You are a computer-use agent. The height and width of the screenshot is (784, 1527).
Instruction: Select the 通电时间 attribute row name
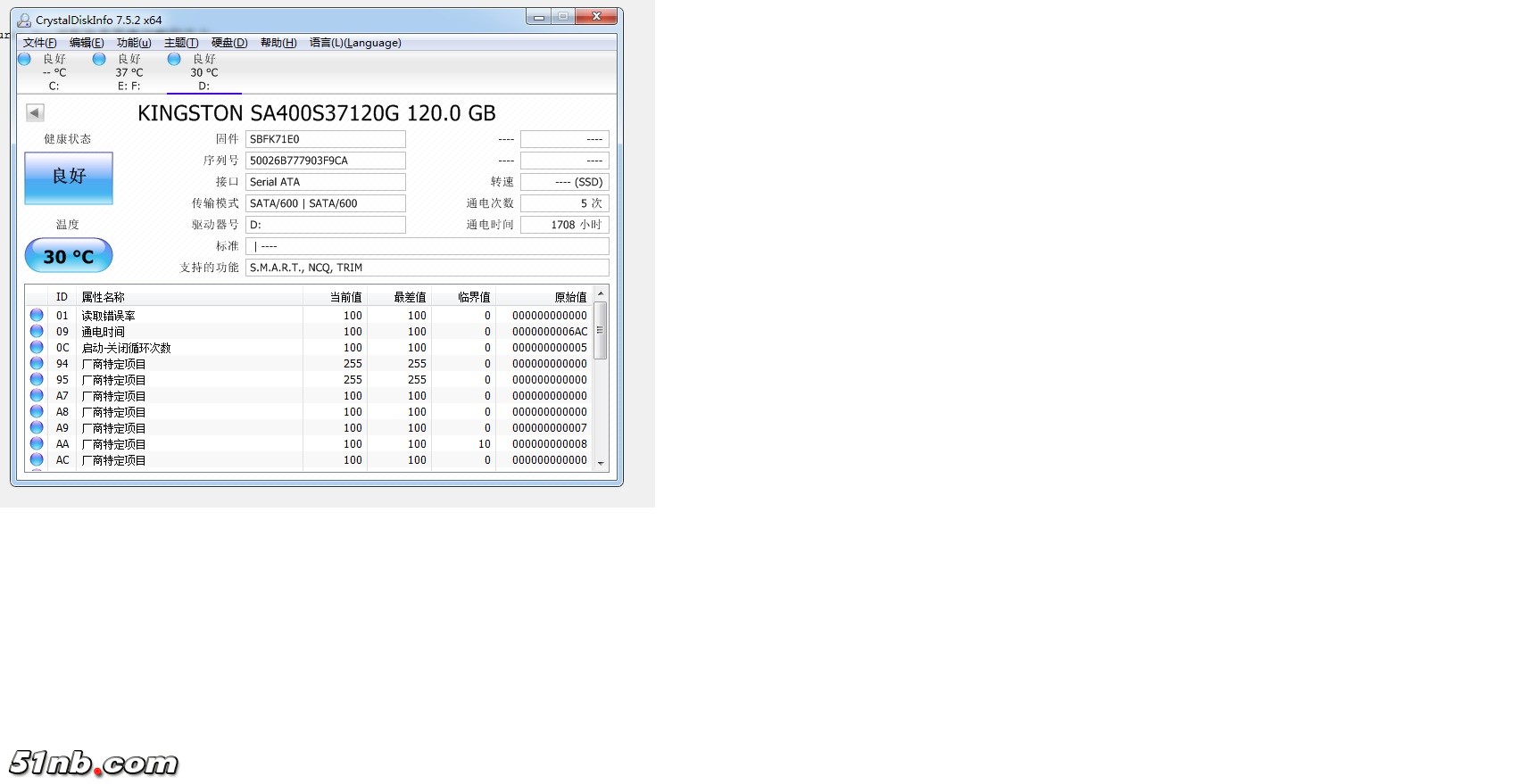click(104, 332)
